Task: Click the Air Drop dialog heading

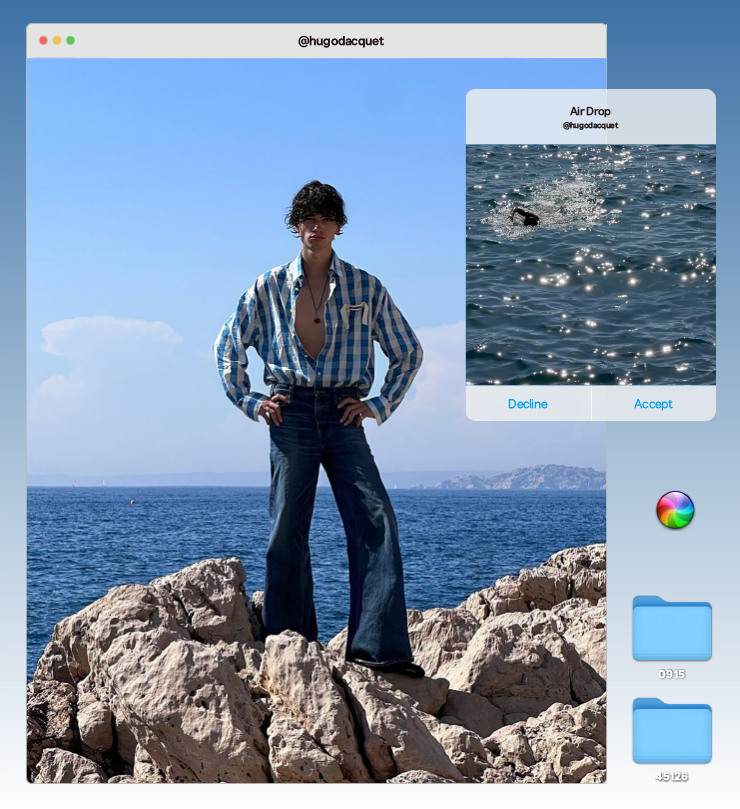Action: coord(590,111)
